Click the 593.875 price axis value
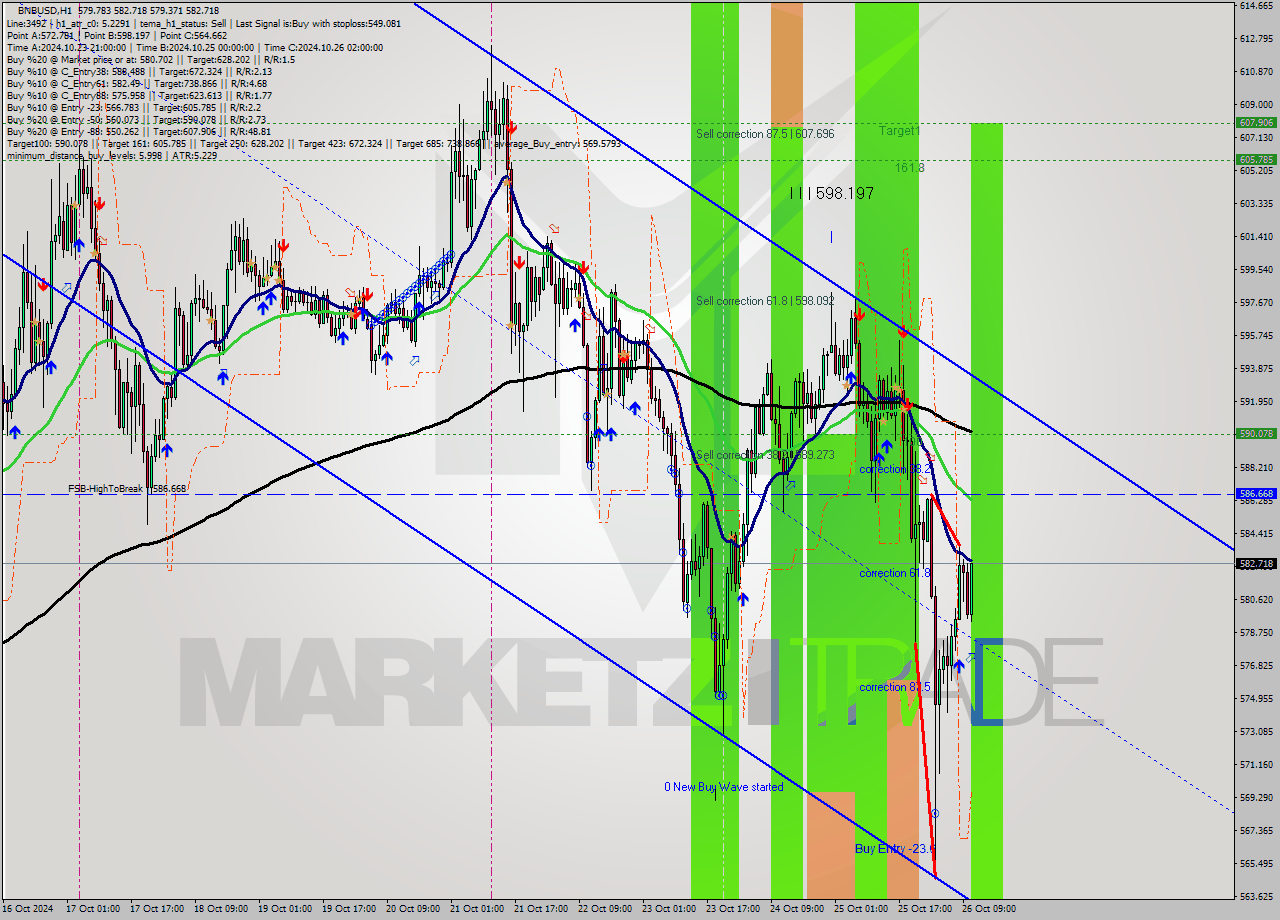 click(1256, 368)
